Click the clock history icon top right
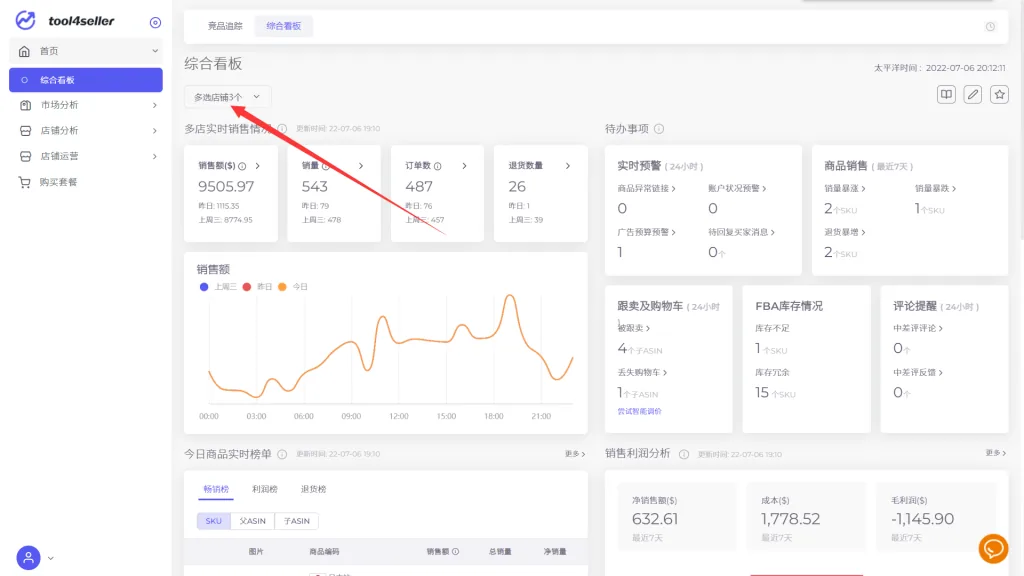The width and height of the screenshot is (1024, 576). coord(990,27)
